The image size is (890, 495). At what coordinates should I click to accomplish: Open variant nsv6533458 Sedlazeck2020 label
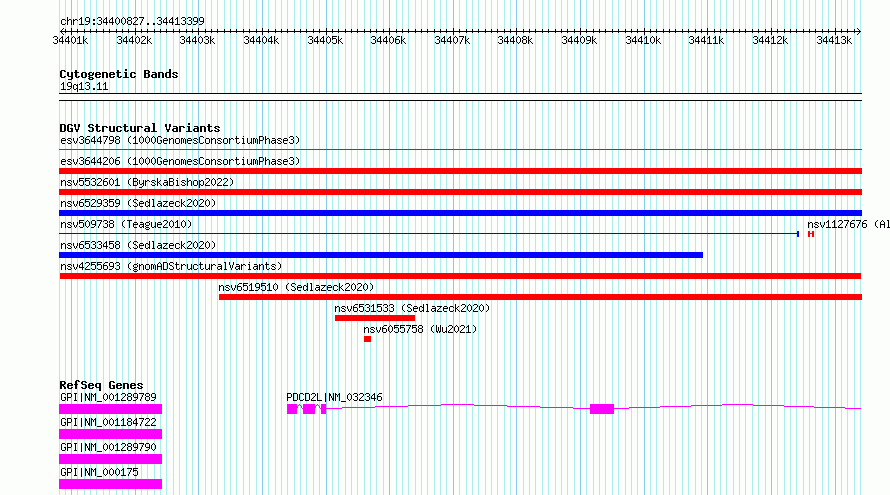click(x=138, y=245)
